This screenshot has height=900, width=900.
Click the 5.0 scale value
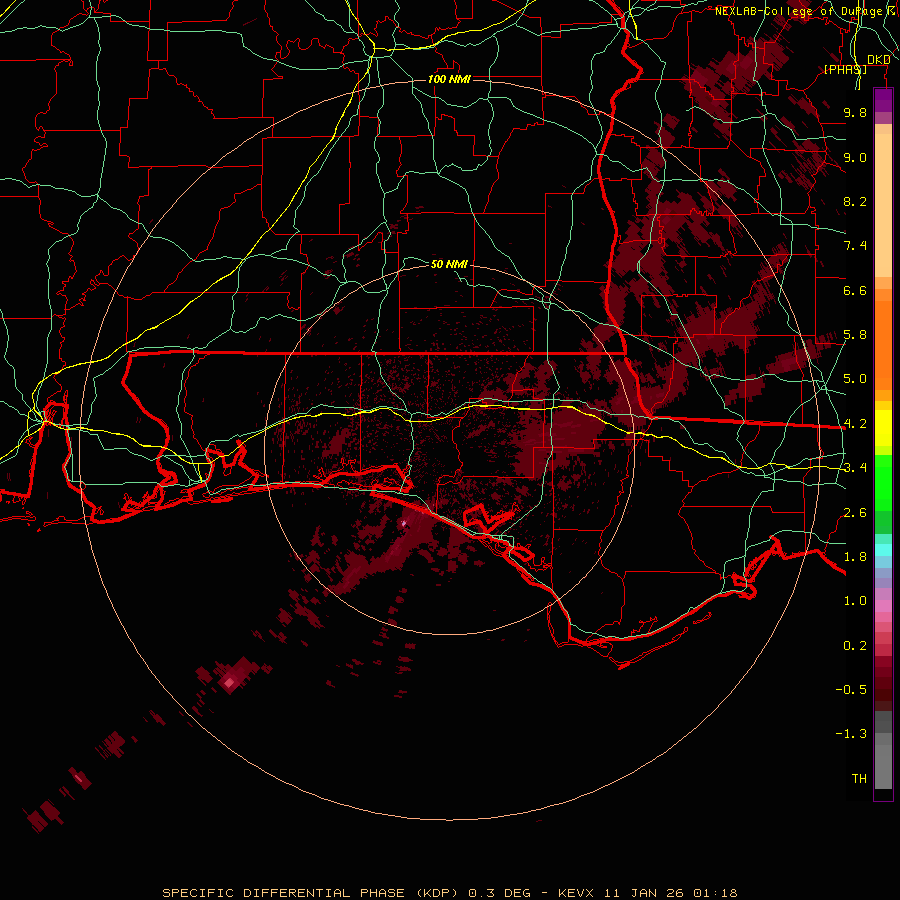tap(855, 379)
